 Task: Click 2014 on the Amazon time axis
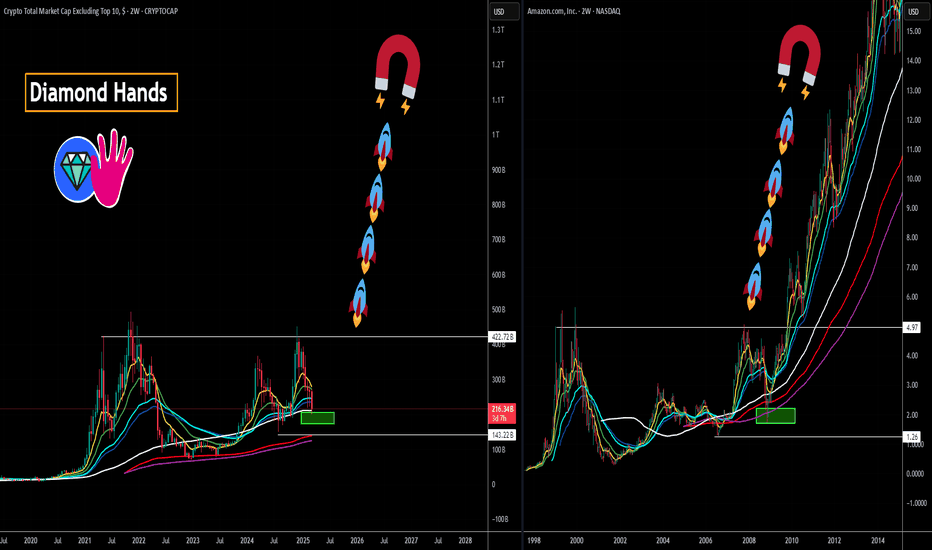pos(878,540)
